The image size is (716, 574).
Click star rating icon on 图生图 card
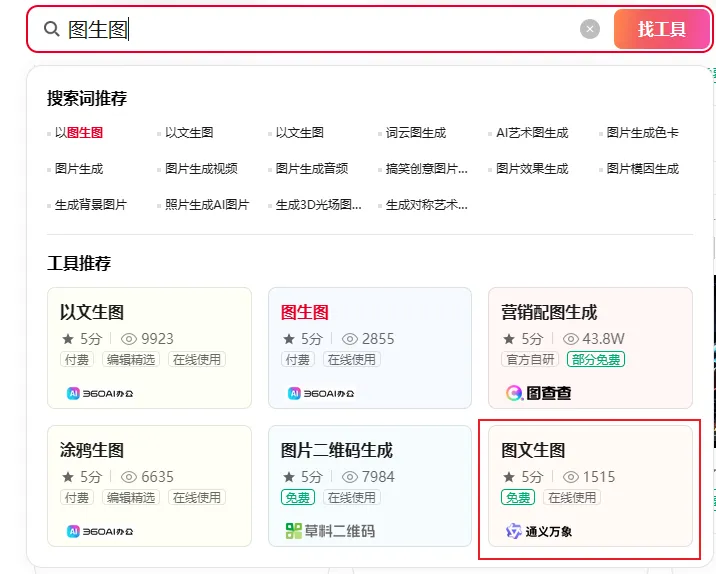tap(289, 339)
